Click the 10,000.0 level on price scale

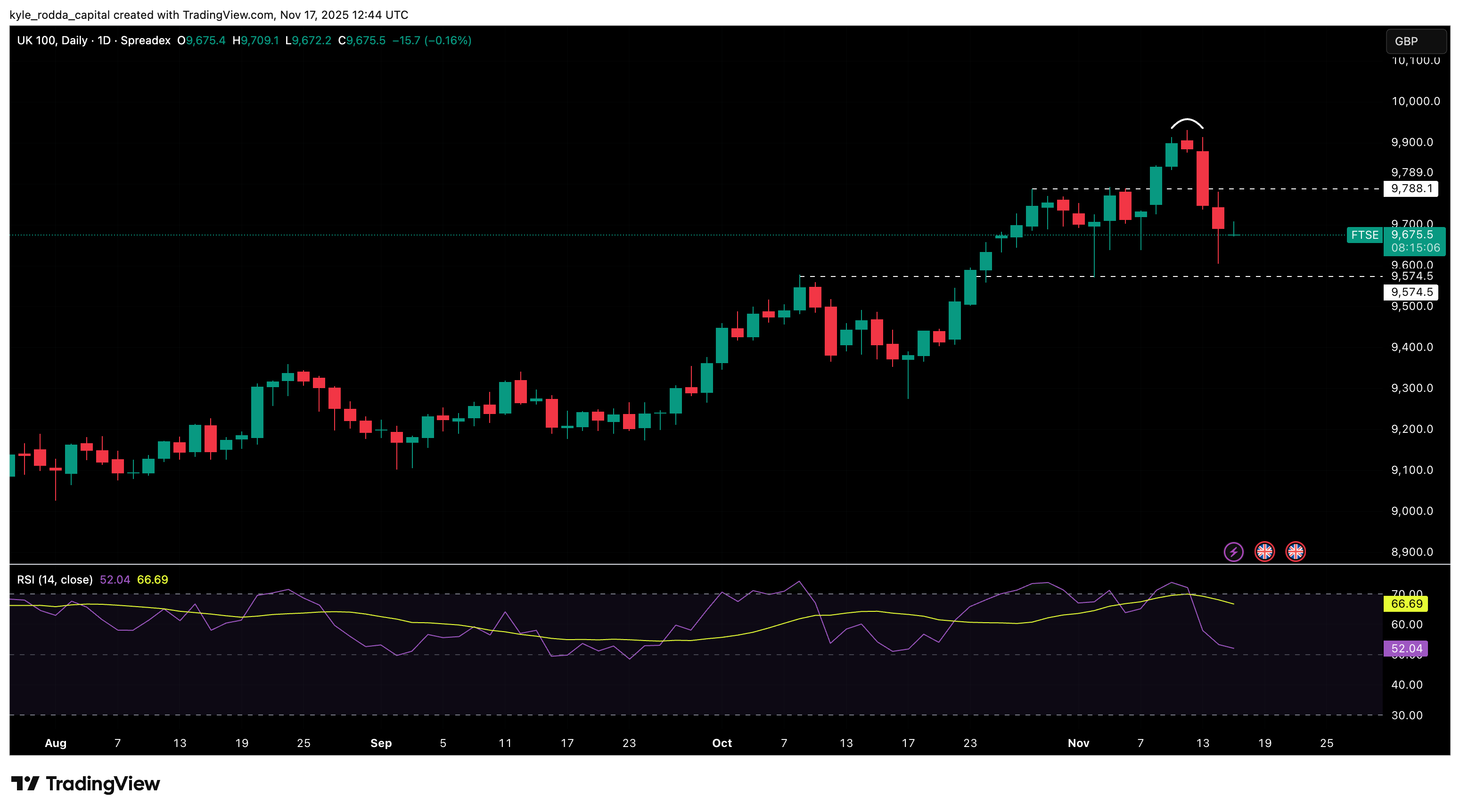coord(1415,101)
